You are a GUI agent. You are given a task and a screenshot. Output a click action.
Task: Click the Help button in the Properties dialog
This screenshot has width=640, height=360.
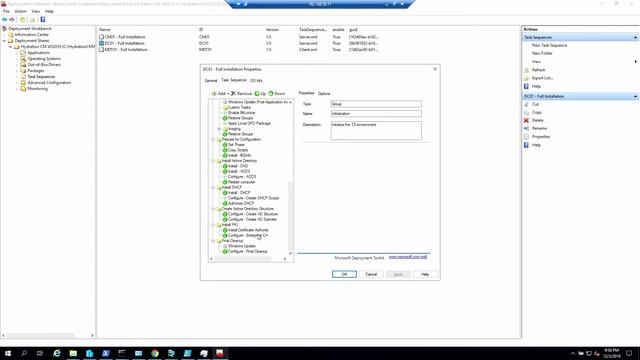(425, 274)
